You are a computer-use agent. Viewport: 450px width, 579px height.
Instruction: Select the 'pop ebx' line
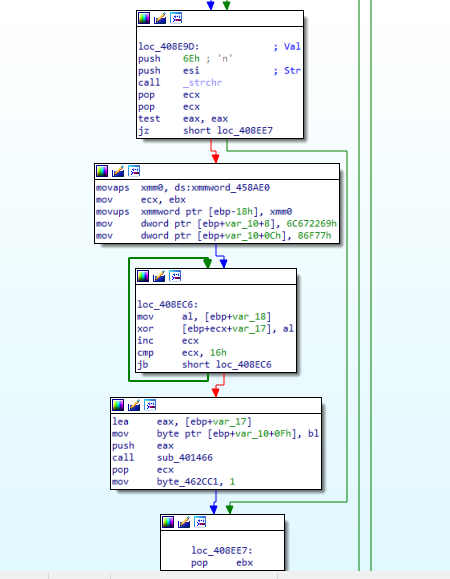pyautogui.click(x=222, y=563)
